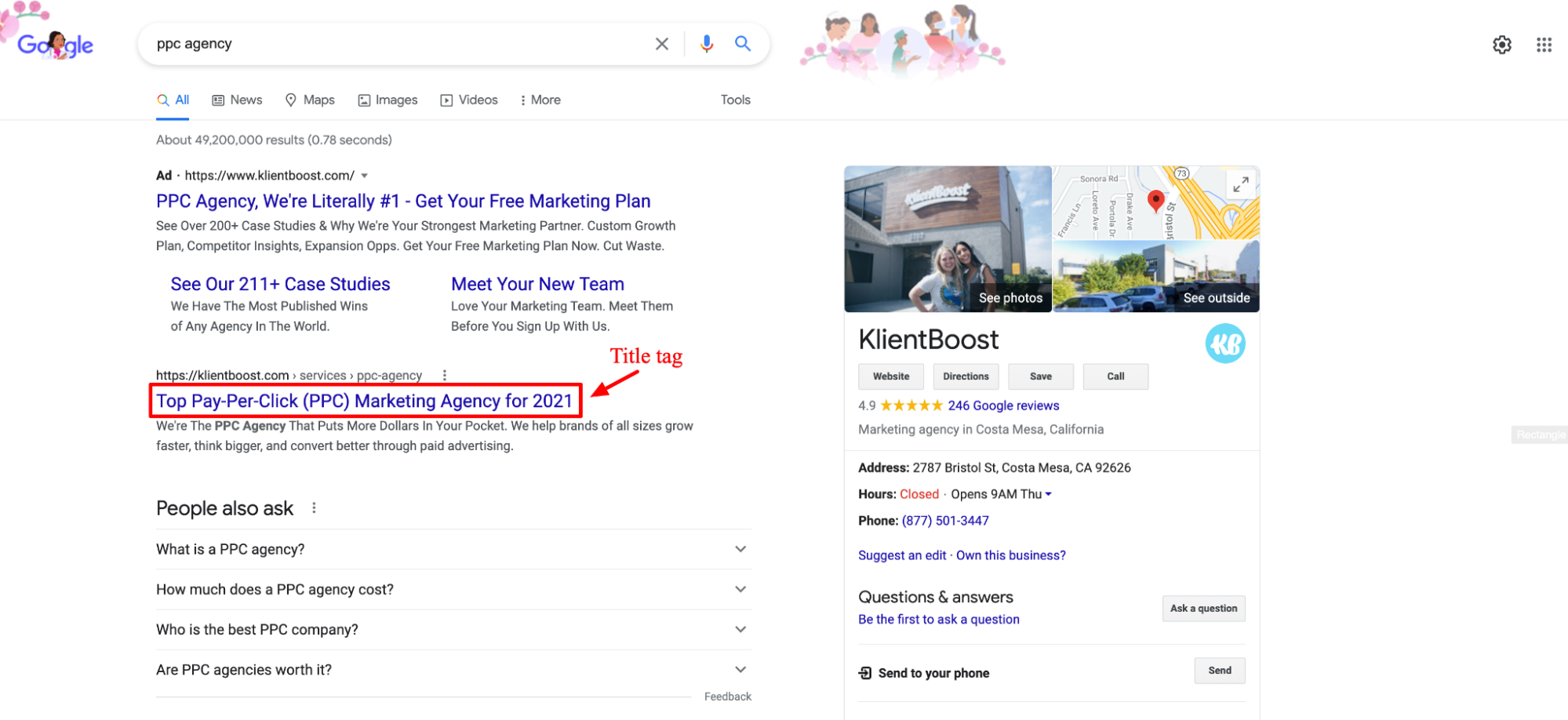Open 'See Our 211+ Case Studies' sitelink
Viewport: 1568px width, 720px height.
point(280,284)
